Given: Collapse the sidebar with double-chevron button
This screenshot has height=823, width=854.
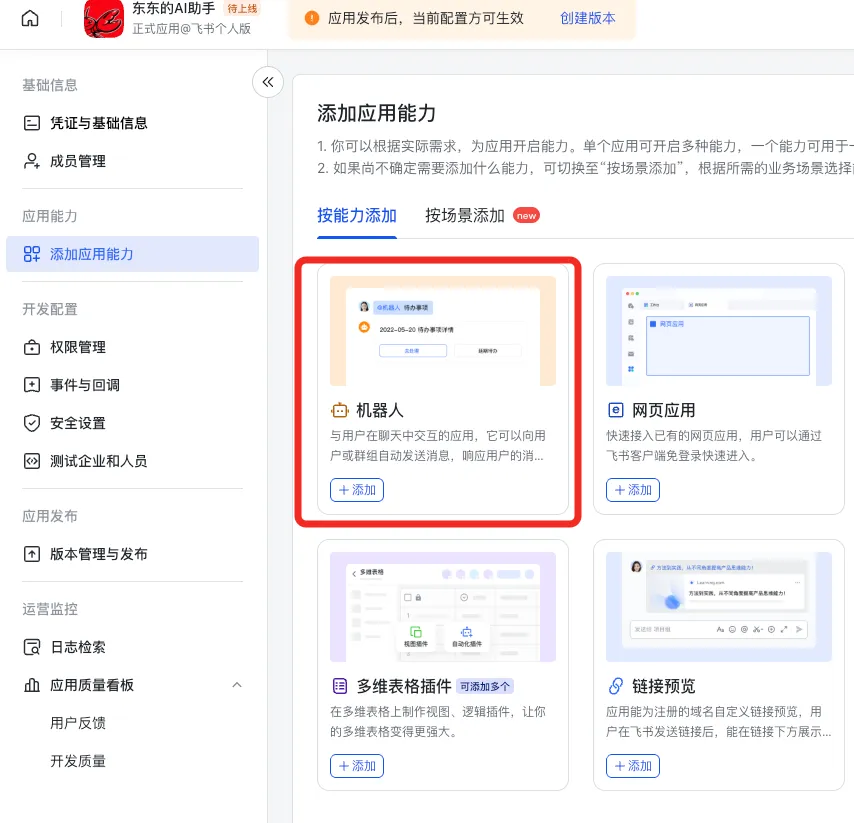Looking at the screenshot, I should pyautogui.click(x=268, y=82).
